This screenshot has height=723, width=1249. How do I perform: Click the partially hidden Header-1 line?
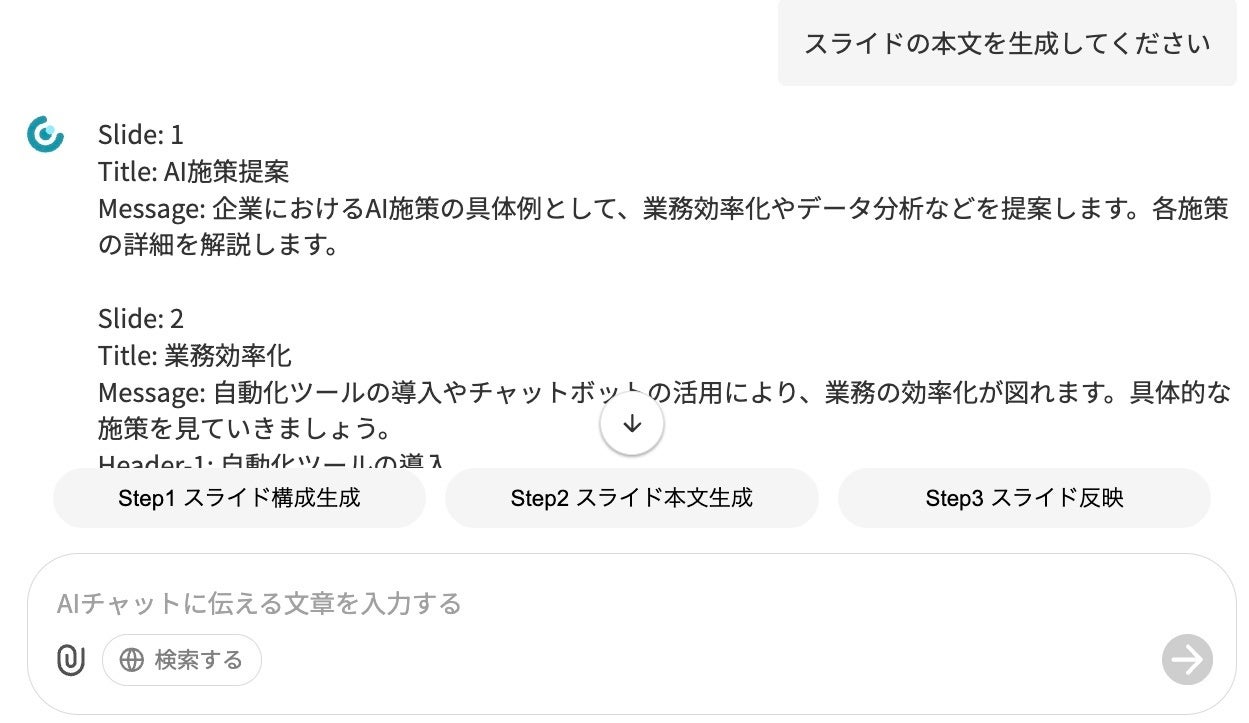click(x=270, y=463)
